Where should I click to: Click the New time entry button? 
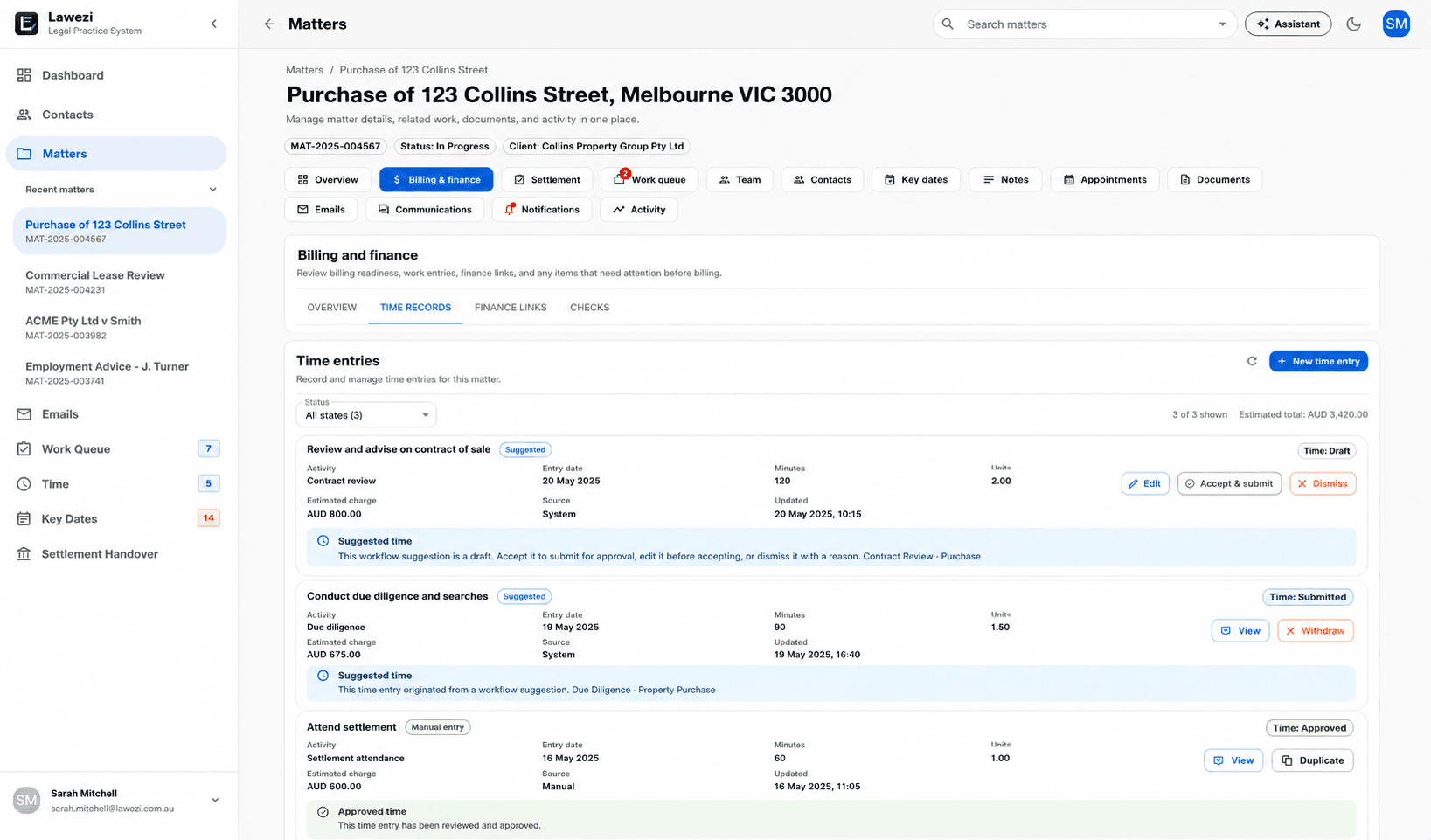tap(1318, 361)
